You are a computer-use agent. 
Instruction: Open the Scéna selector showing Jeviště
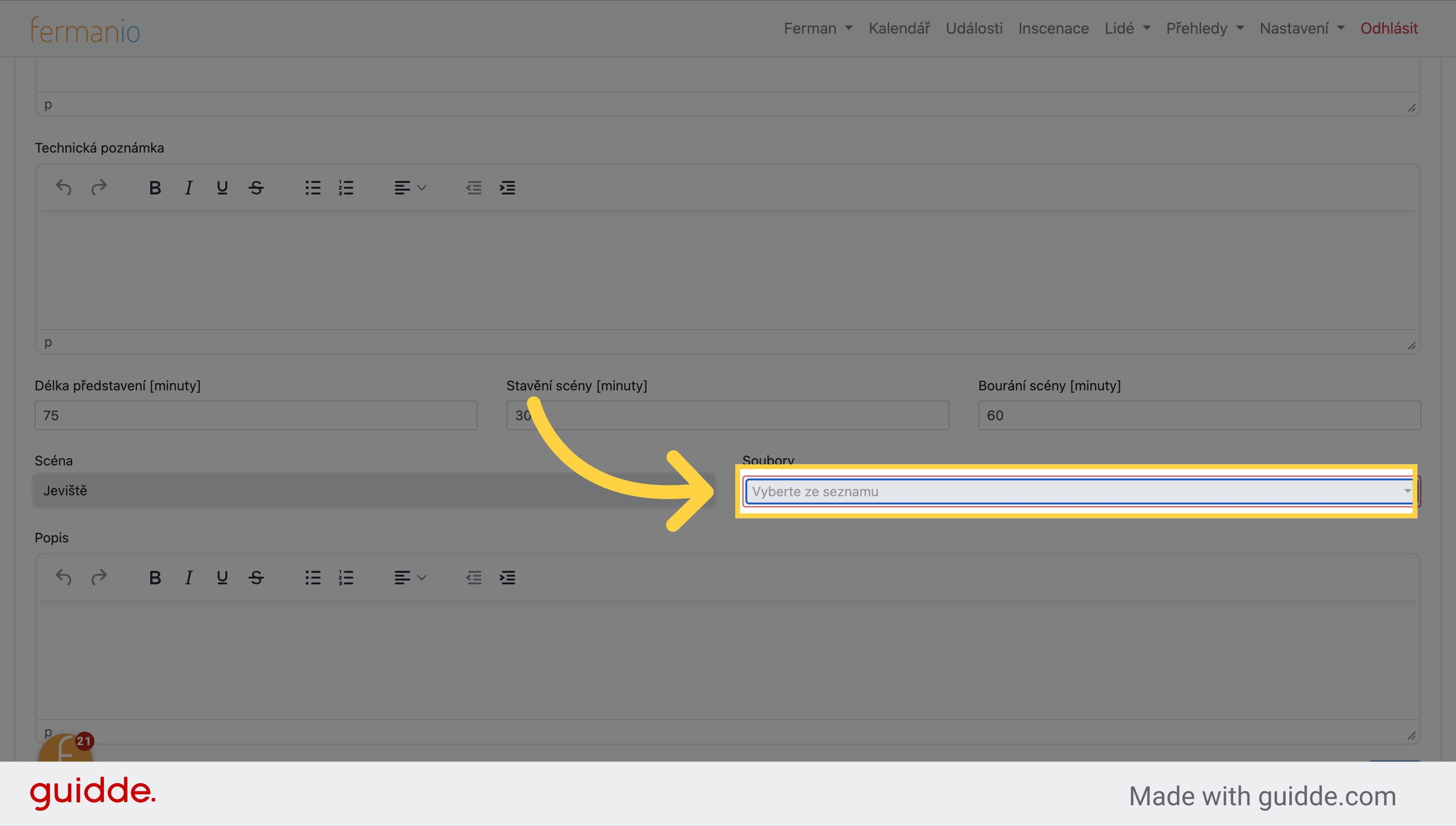pos(374,490)
